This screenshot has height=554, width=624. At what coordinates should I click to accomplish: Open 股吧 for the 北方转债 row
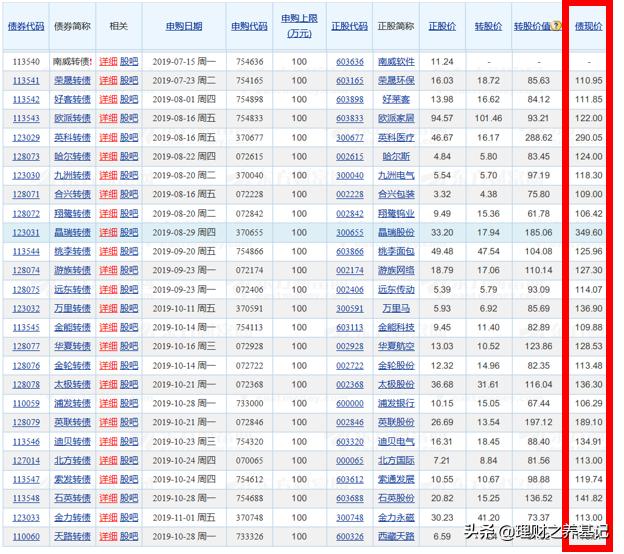click(129, 460)
